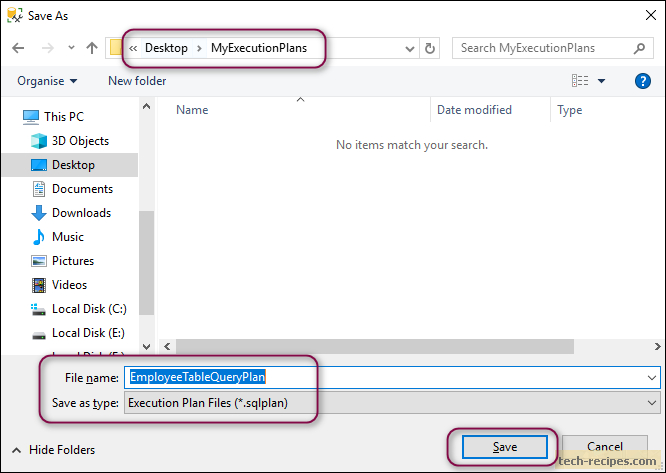Click the horizontal scrollbar right arrow

coord(657,346)
